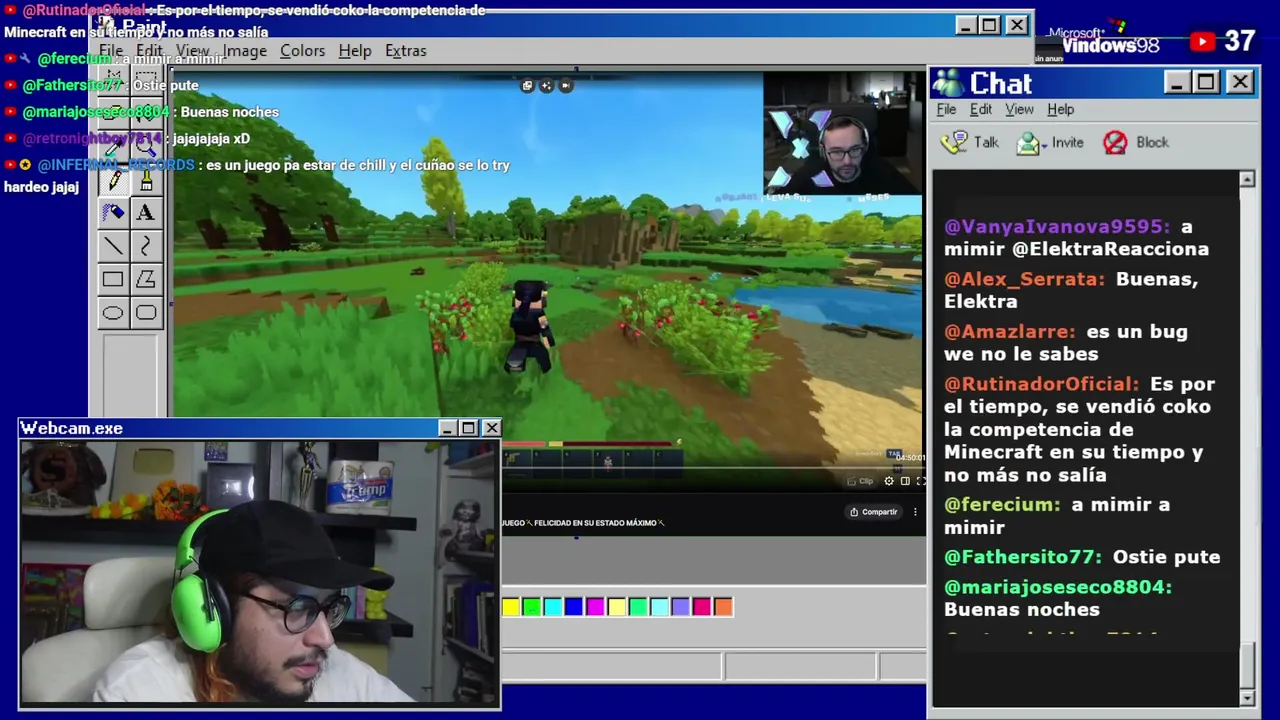Open the Edit menu in Paint

pyautogui.click(x=149, y=50)
